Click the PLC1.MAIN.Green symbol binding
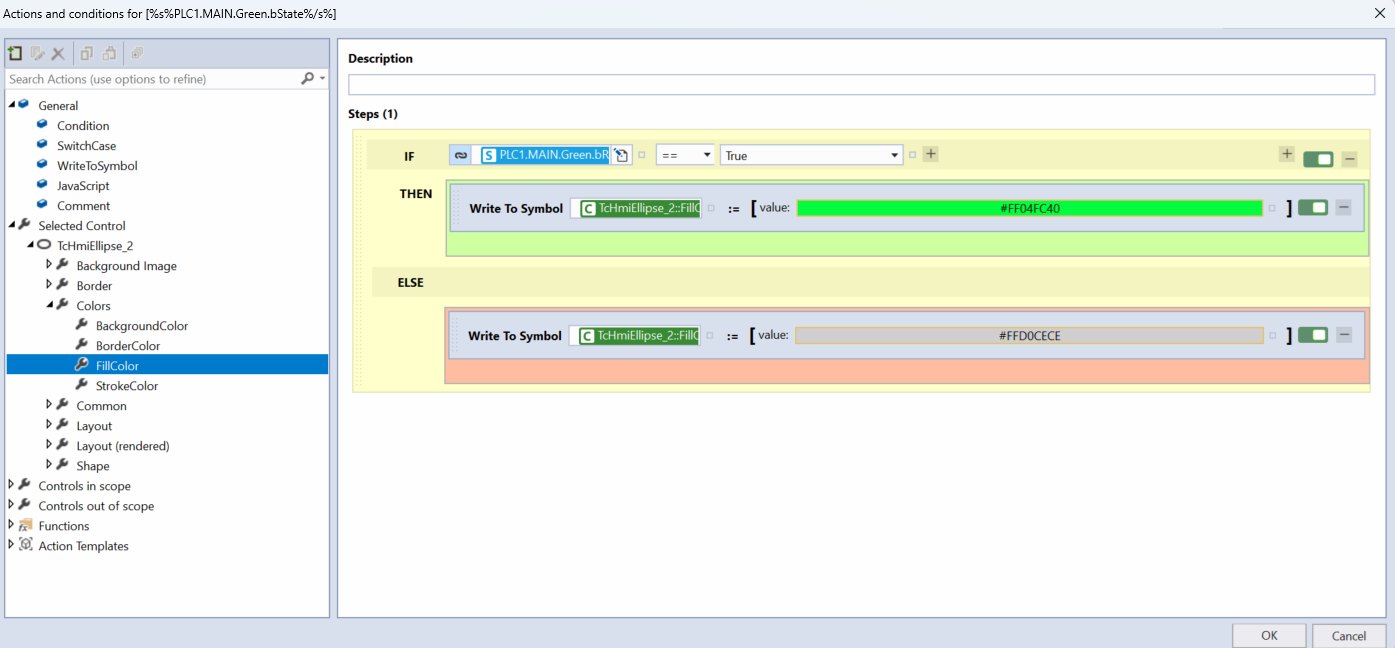1395x648 pixels. coord(544,155)
